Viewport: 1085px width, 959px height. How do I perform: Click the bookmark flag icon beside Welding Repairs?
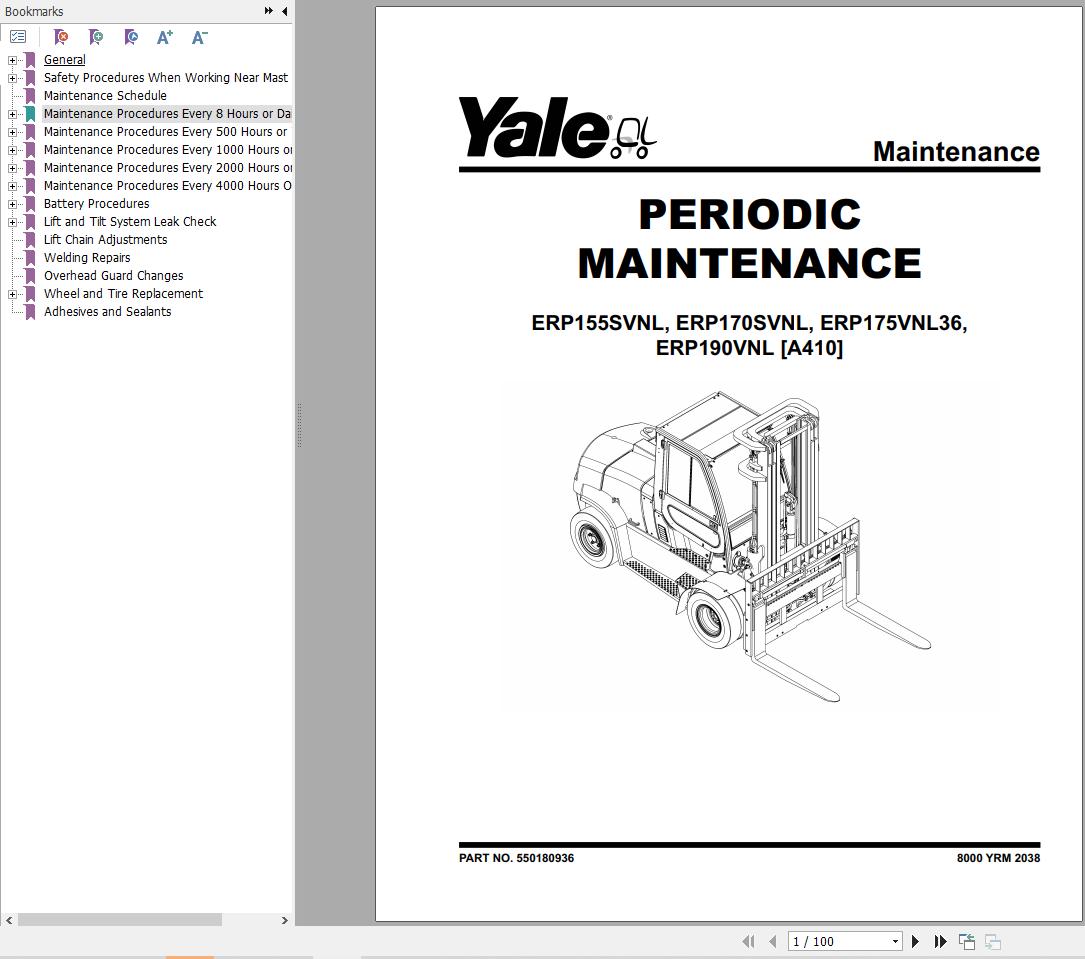[x=30, y=258]
